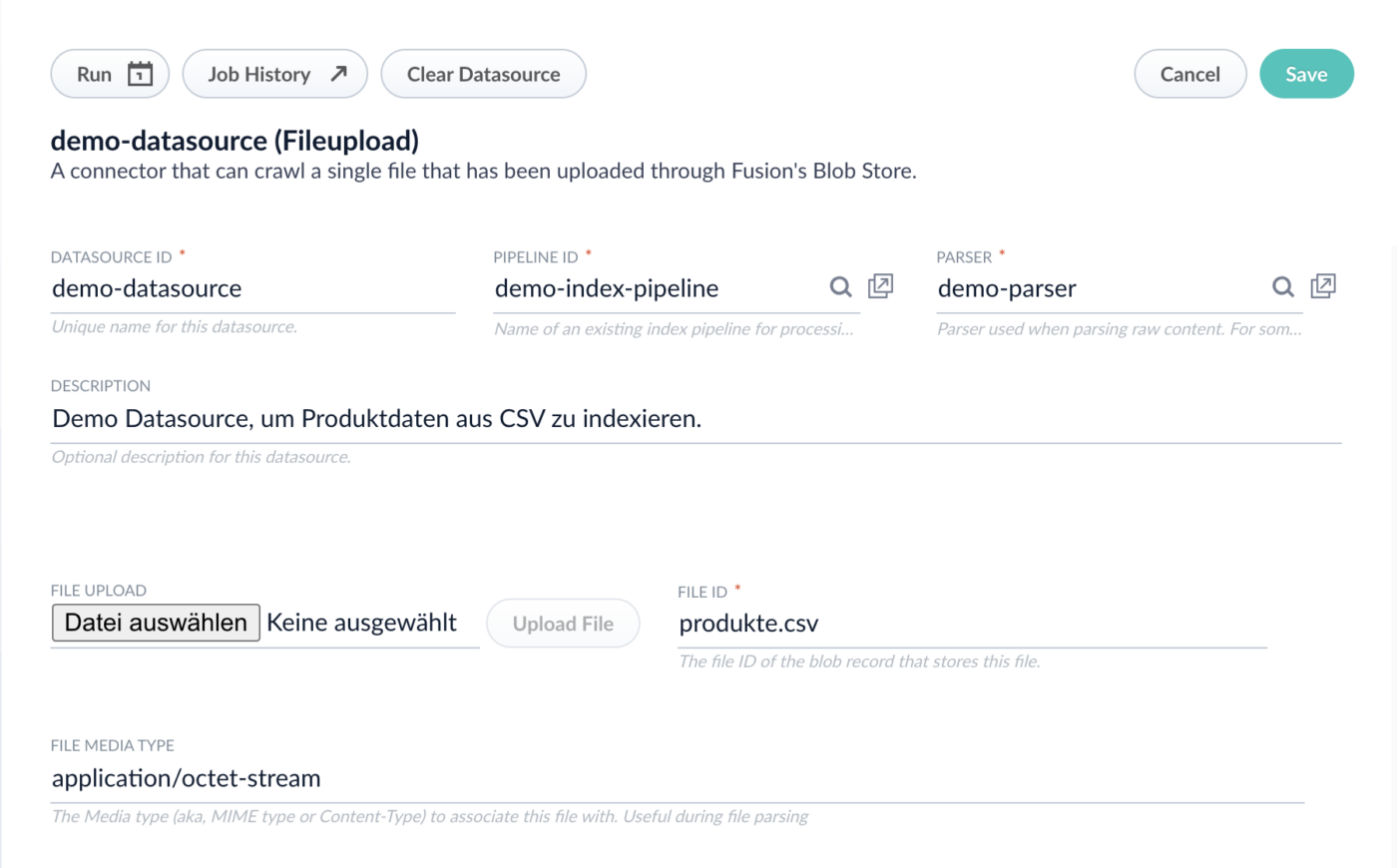1397x868 pixels.
Task: Edit the Description text field
Action: (696, 419)
